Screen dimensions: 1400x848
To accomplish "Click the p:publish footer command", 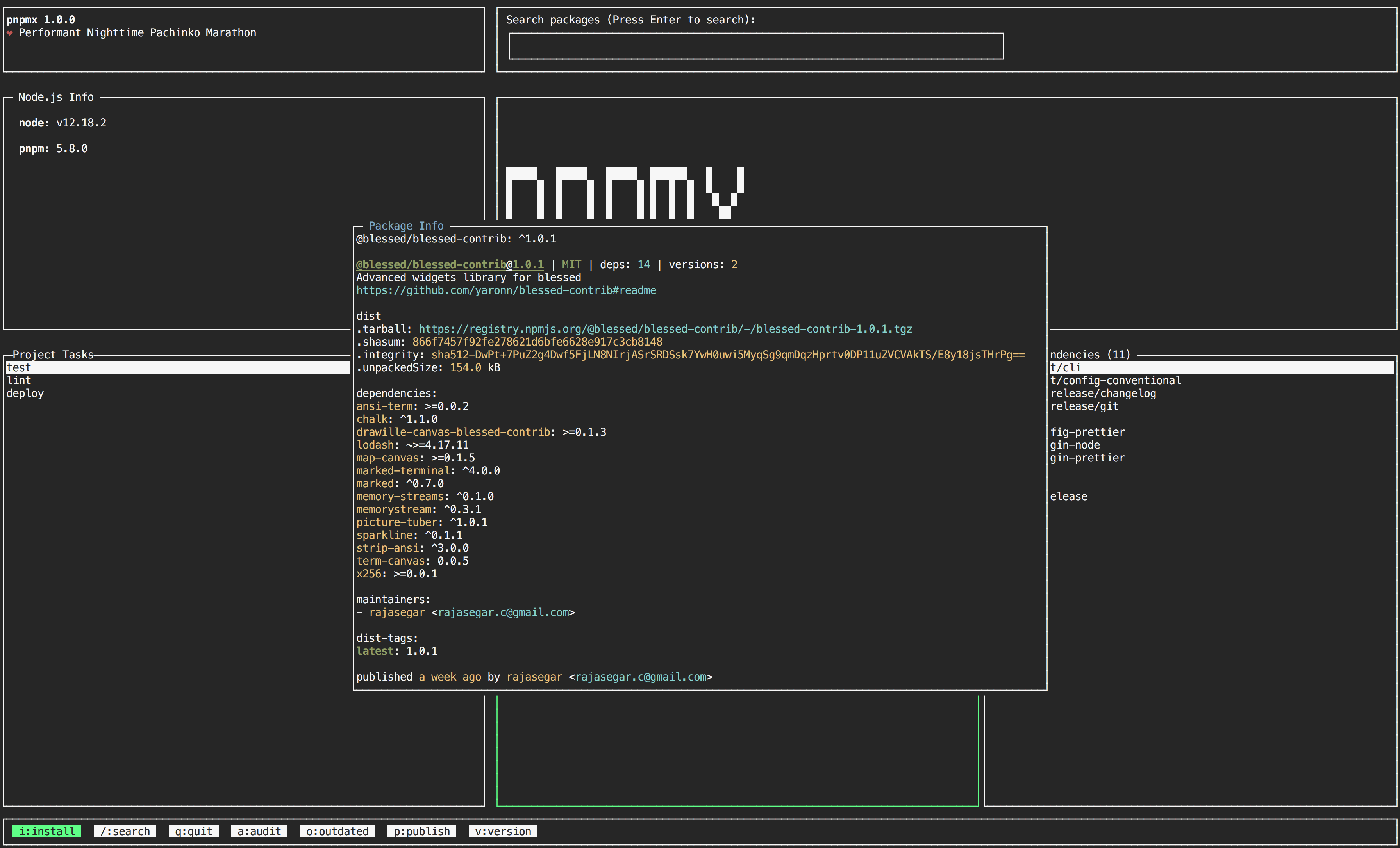I will (x=421, y=831).
